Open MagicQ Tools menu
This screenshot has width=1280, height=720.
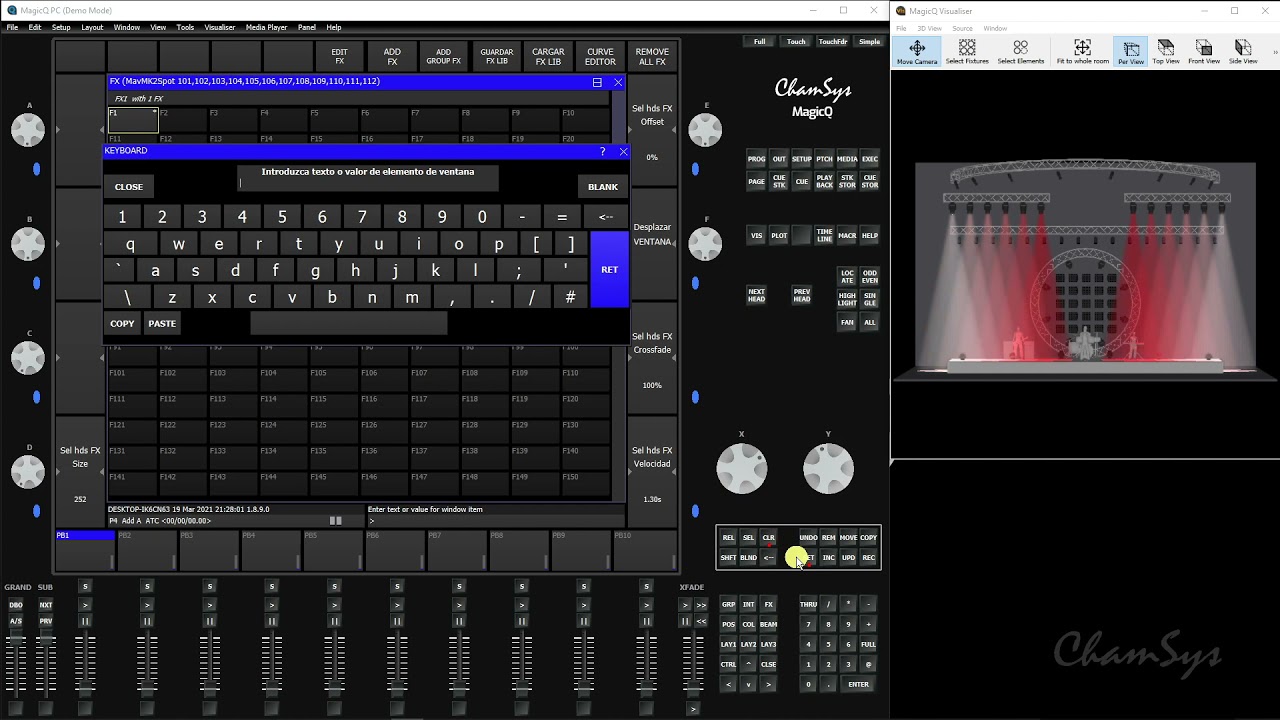tap(185, 27)
